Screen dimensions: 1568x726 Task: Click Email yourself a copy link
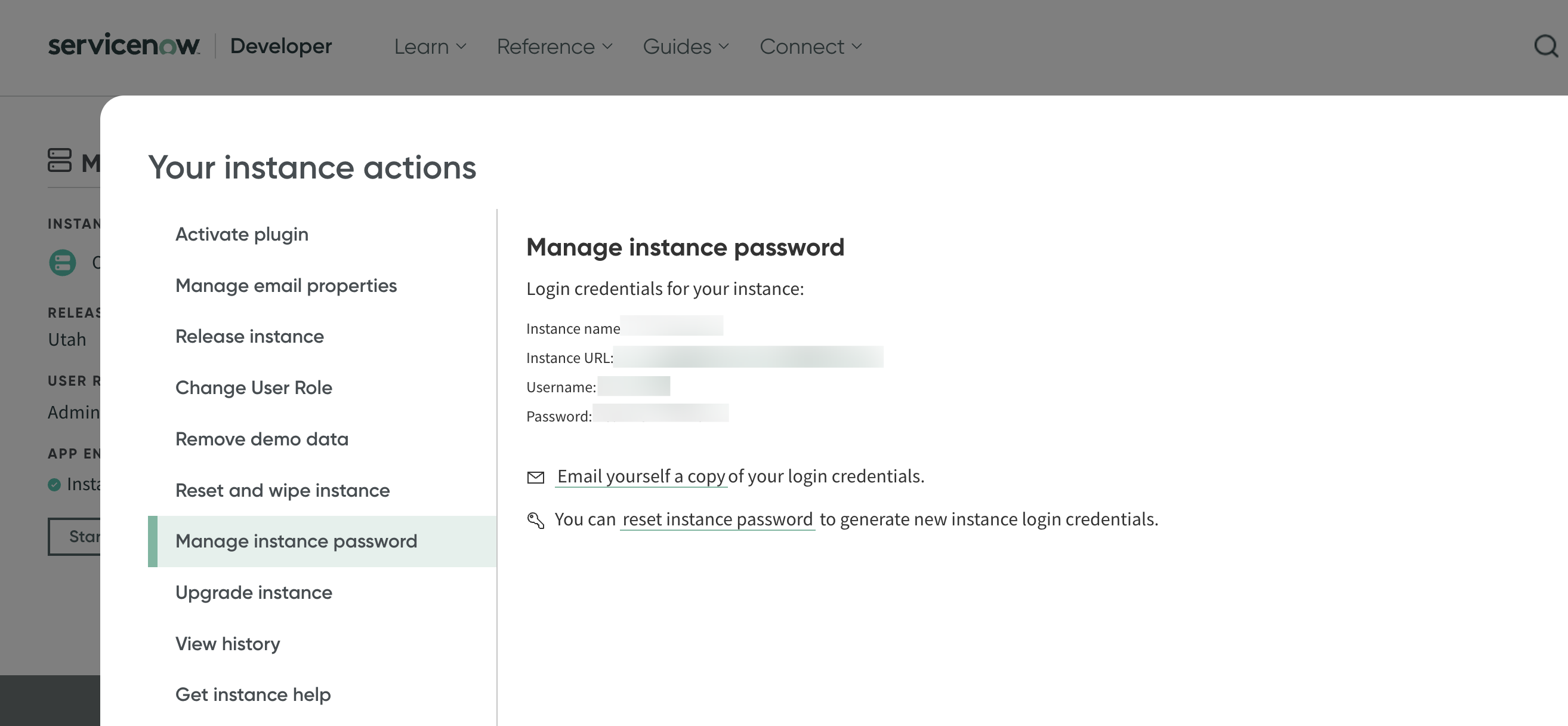tap(641, 476)
